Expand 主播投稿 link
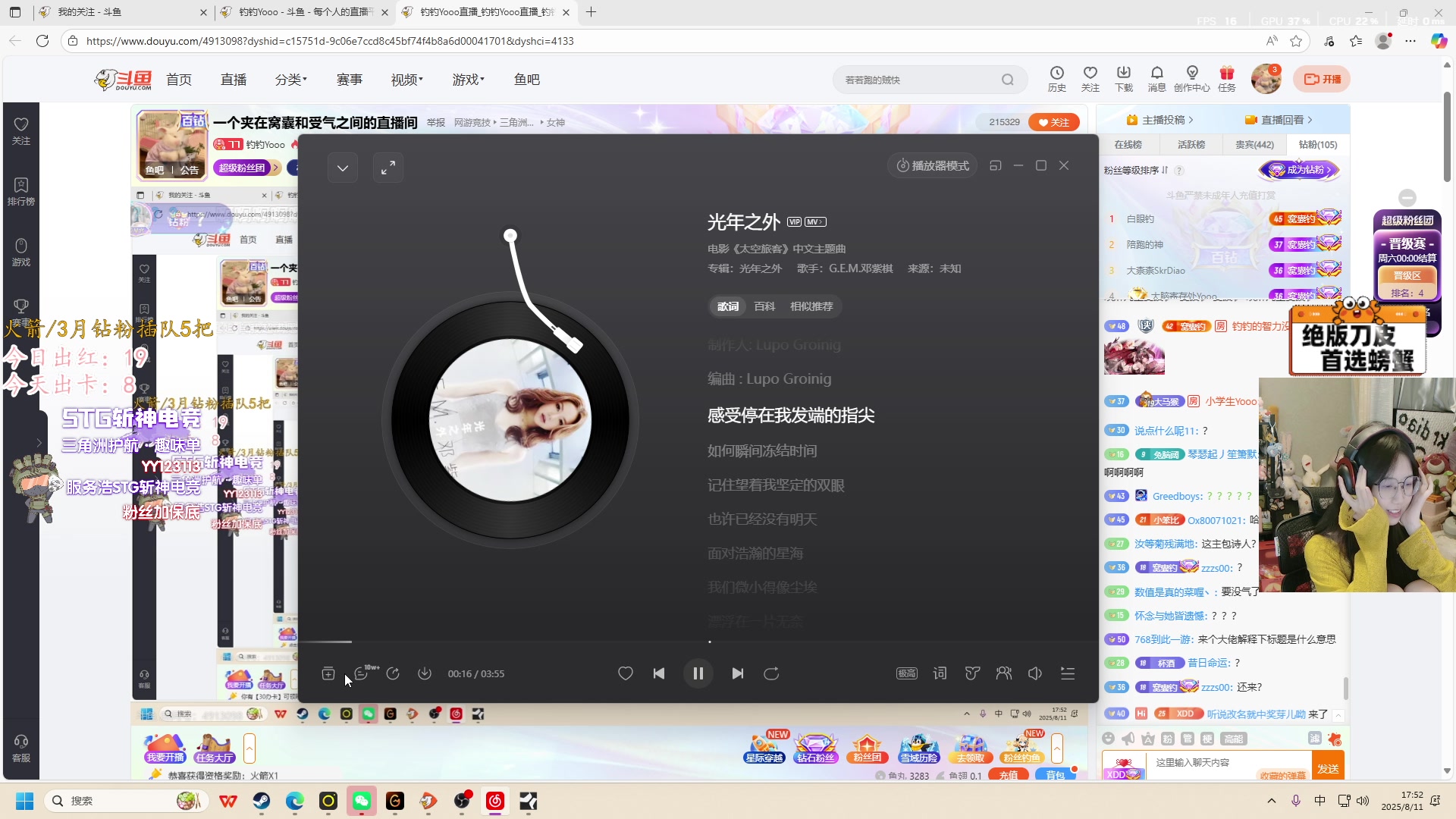1456x819 pixels. (1160, 120)
